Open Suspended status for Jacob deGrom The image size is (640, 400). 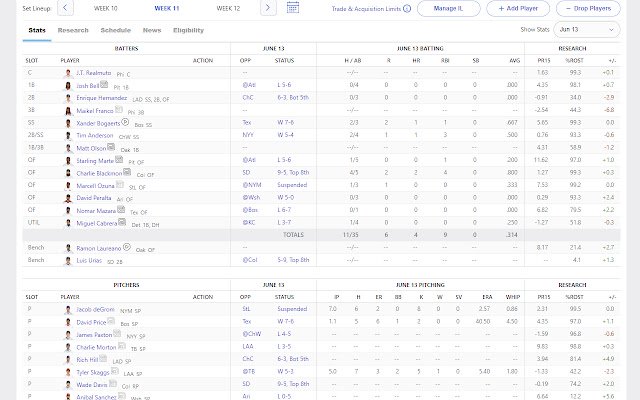(x=292, y=309)
